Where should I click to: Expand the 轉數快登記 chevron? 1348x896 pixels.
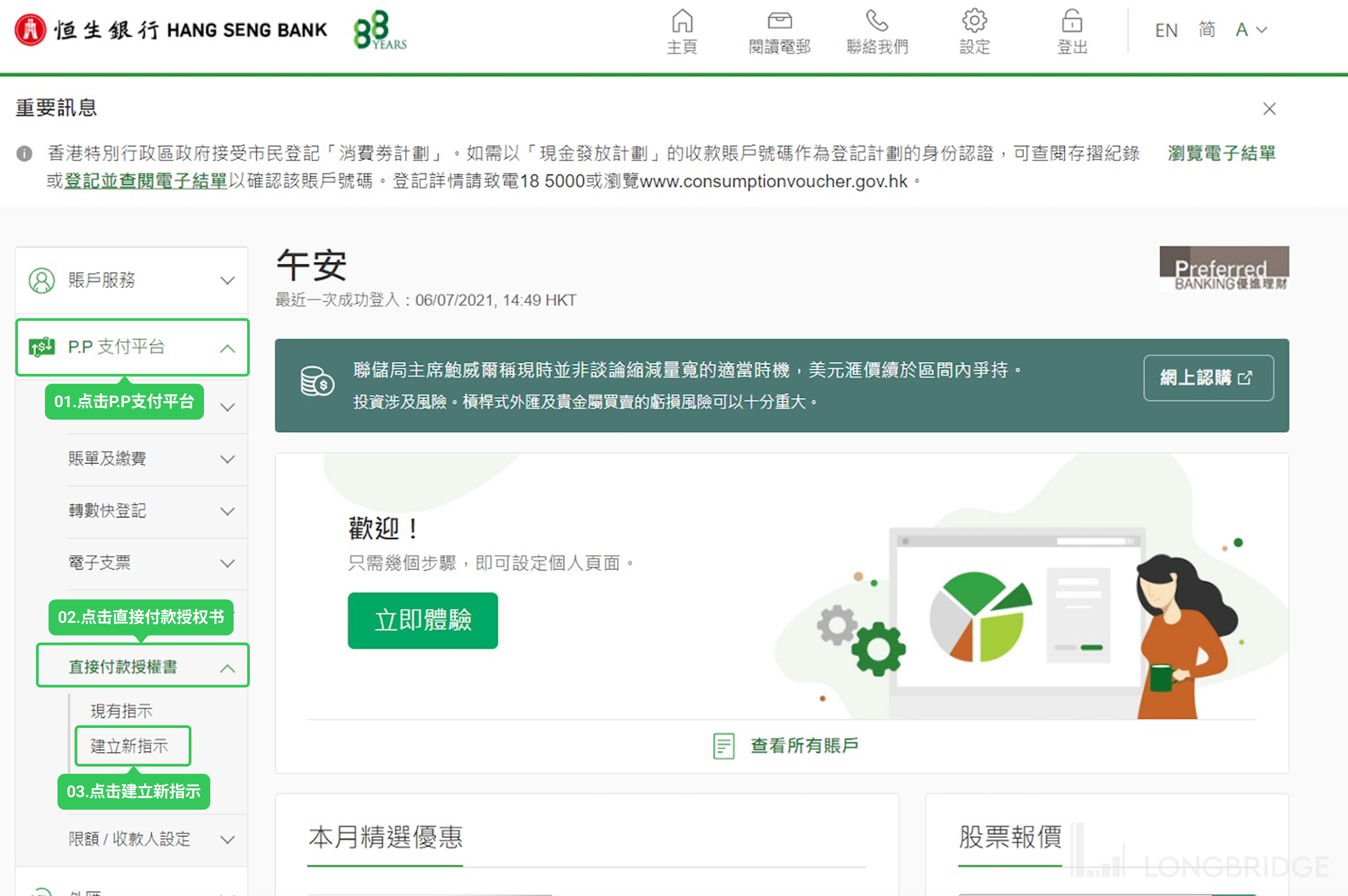pyautogui.click(x=227, y=511)
